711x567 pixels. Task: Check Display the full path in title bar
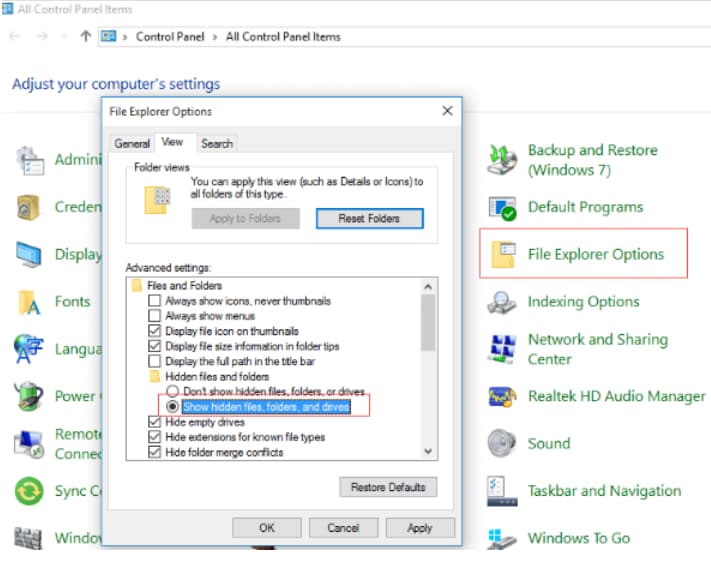pyautogui.click(x=154, y=361)
